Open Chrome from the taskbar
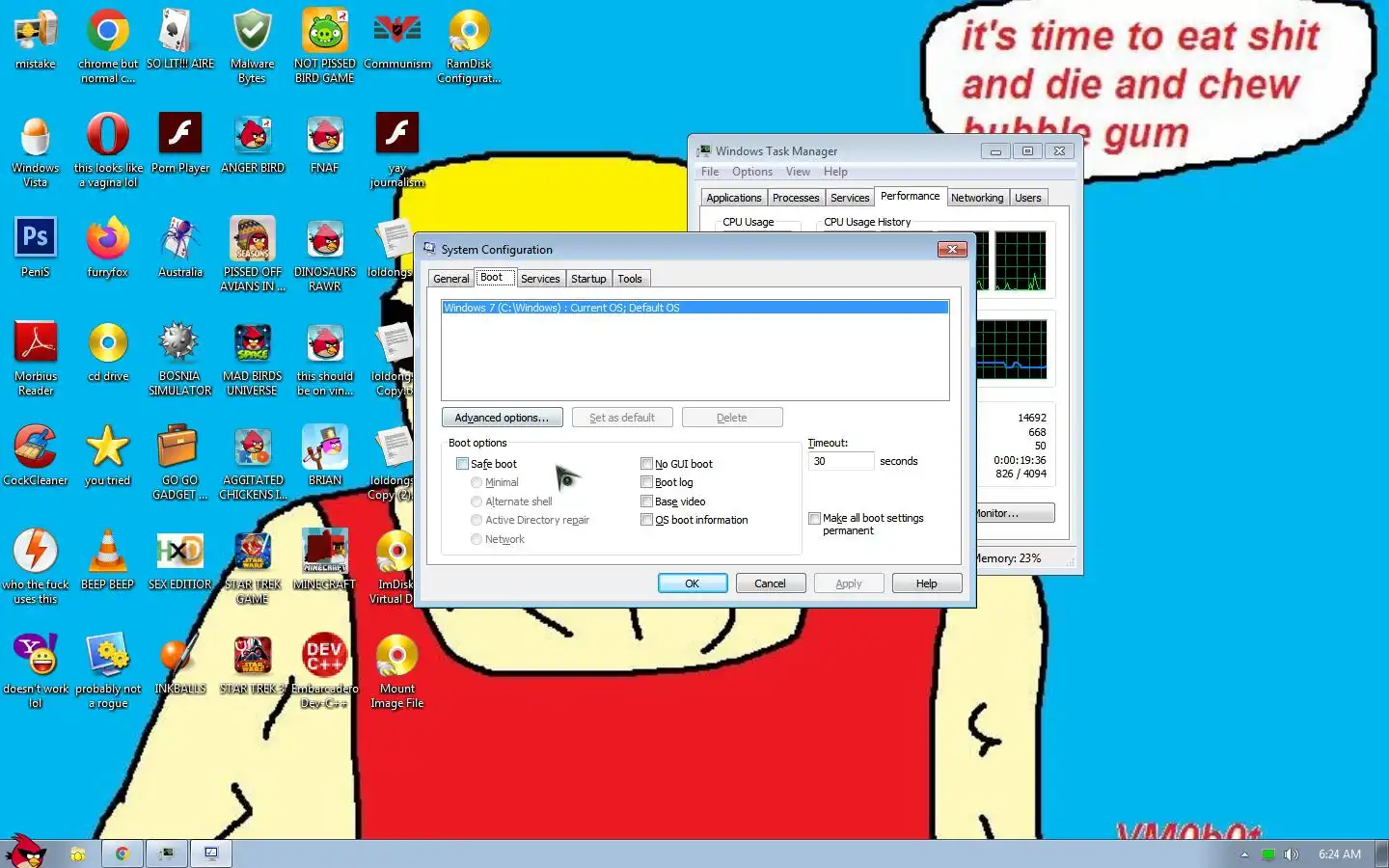This screenshot has height=868, width=1389. (123, 854)
